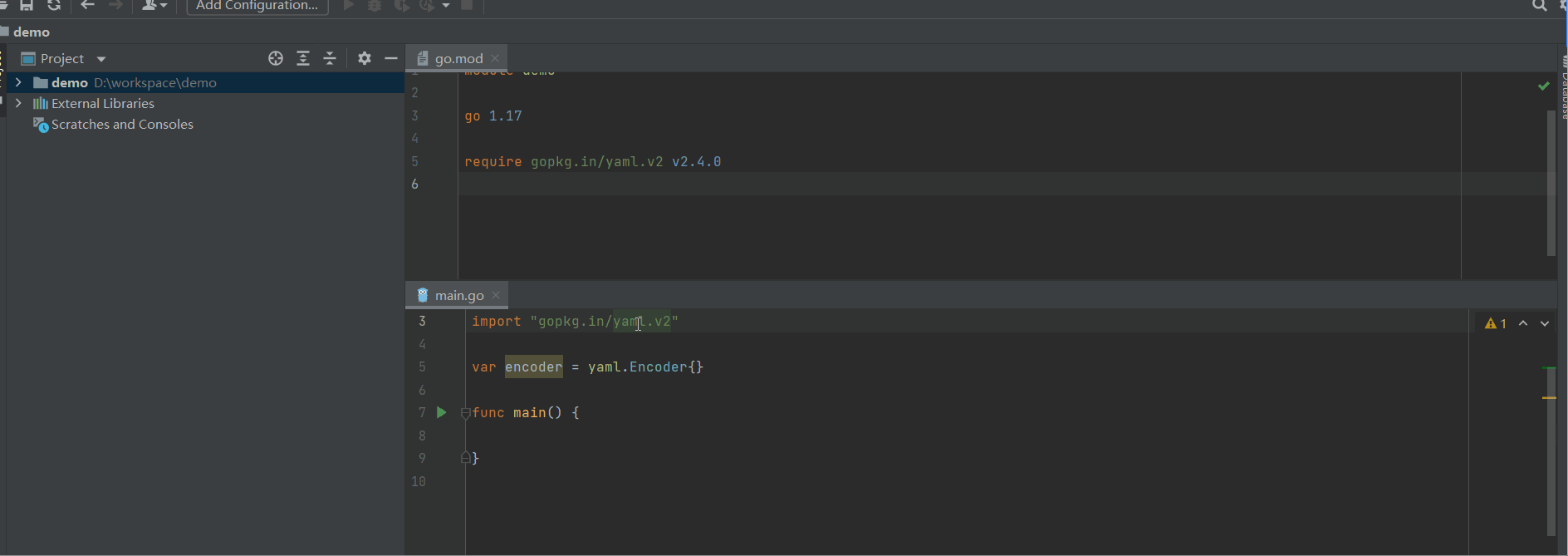Open Search Everywhere magnifier icon

[x=1539, y=6]
